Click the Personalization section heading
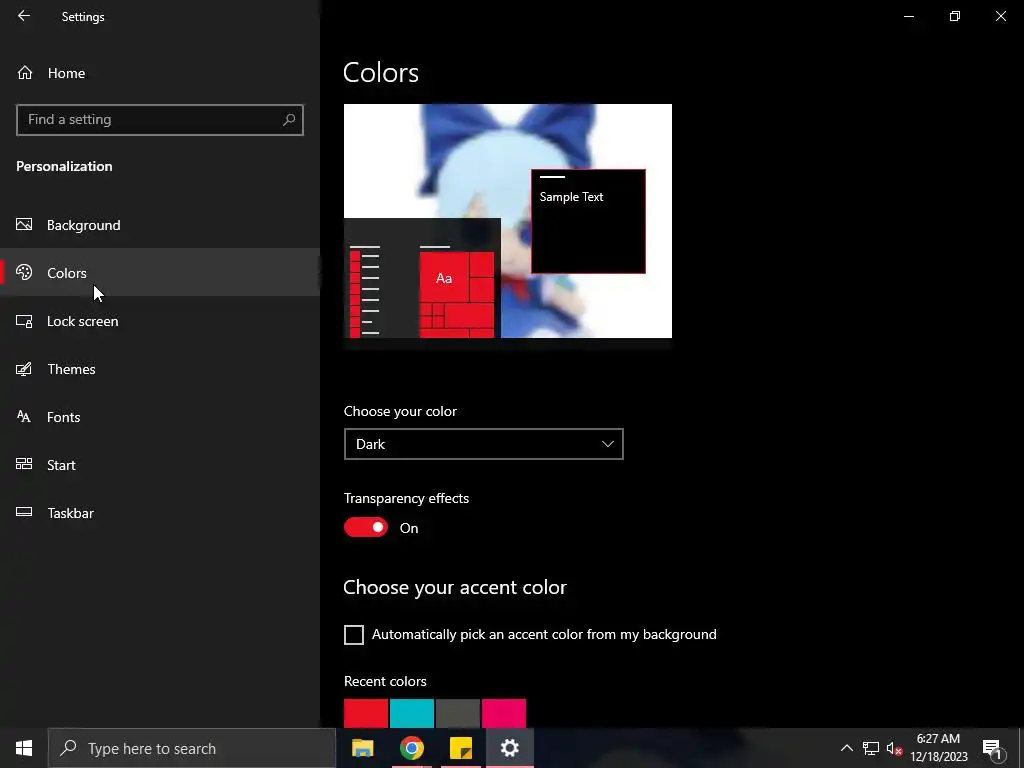This screenshot has width=1024, height=768. coord(64,166)
